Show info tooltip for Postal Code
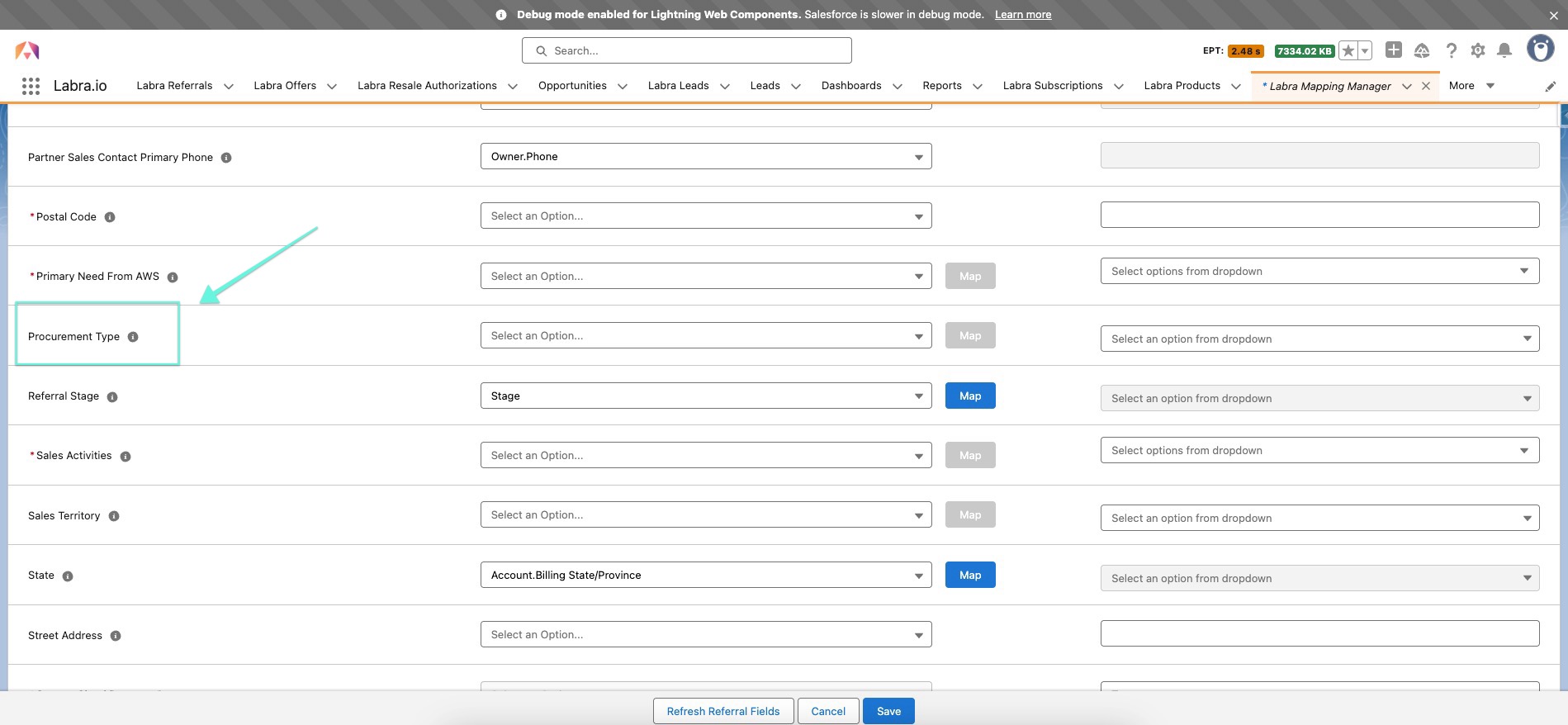 coord(110,217)
